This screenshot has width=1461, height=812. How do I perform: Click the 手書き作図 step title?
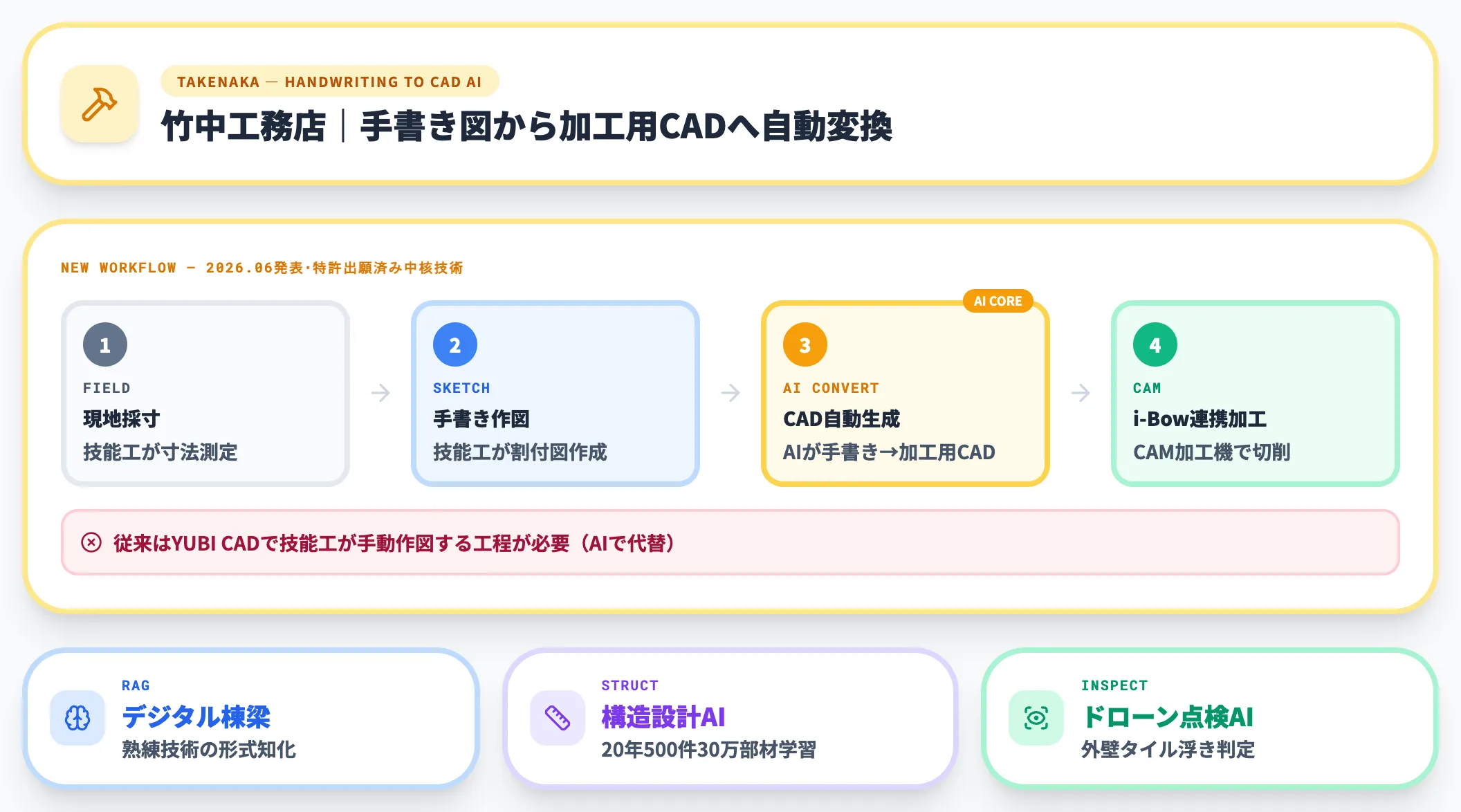tap(481, 418)
